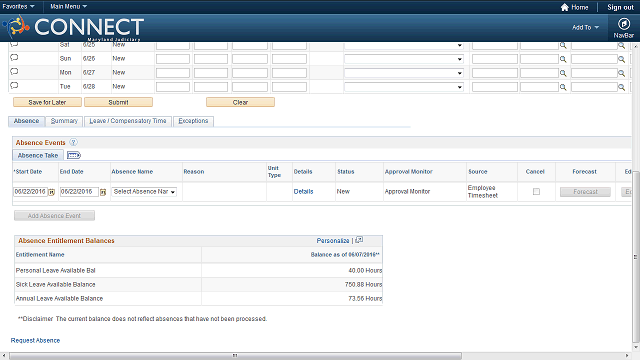Viewport: 640px width, 360px height.
Task: Open the Exceptions tab
Action: [193, 121]
